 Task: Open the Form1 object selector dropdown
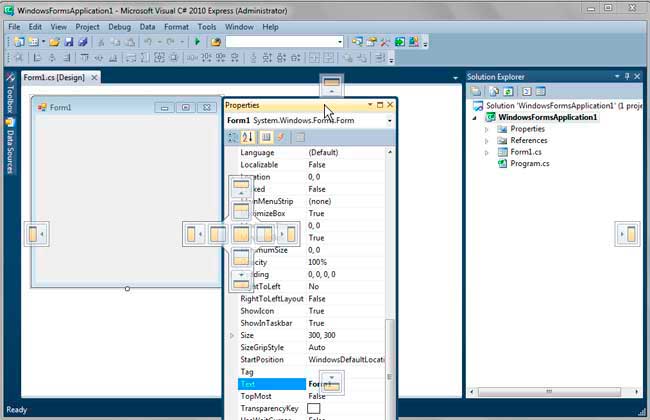(389, 121)
